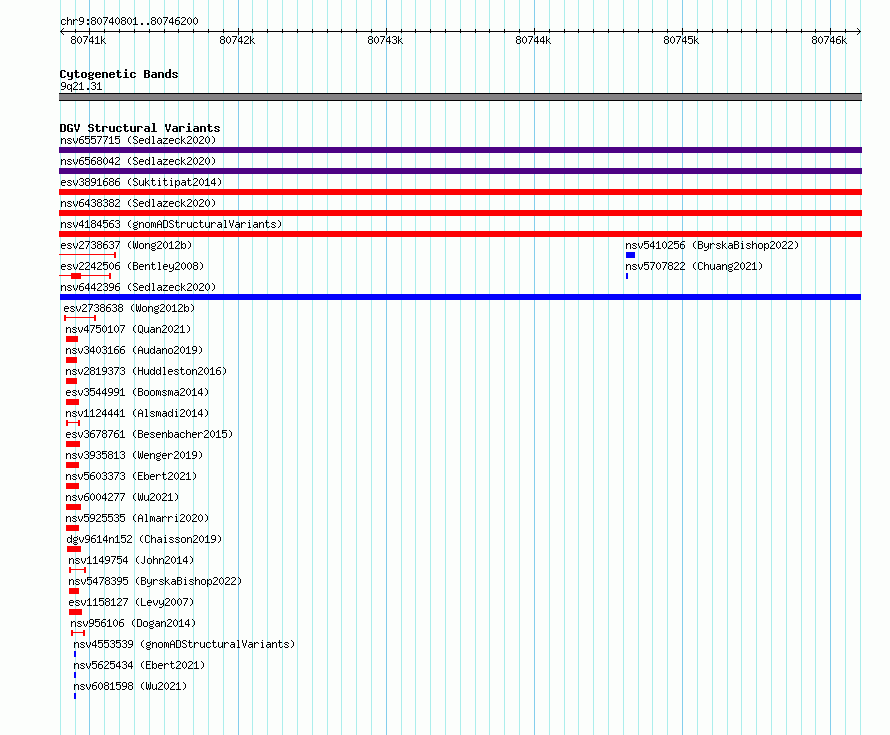Click the purple bar under nsv6557715
Screen dimensions: 890x735
460,150
